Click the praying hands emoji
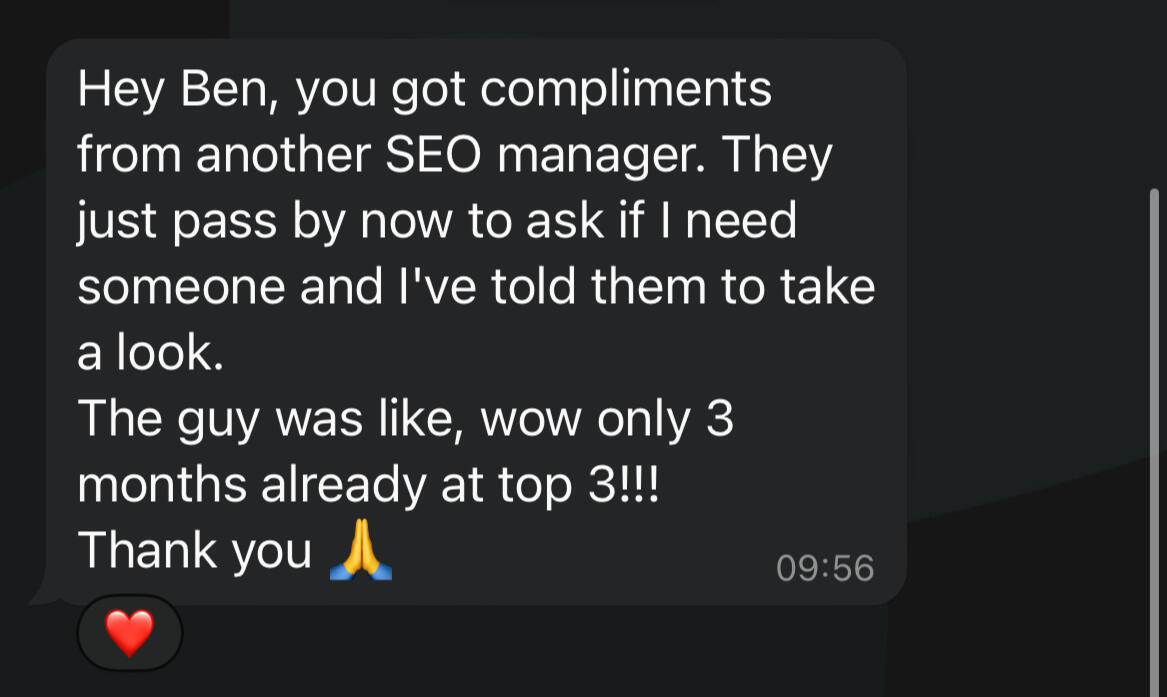 pos(360,552)
